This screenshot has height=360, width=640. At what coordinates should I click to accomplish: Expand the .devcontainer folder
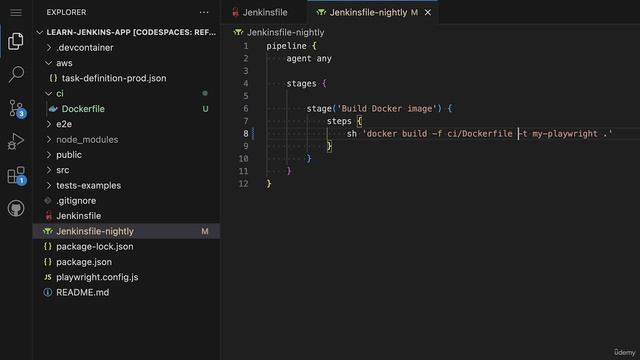[49, 48]
